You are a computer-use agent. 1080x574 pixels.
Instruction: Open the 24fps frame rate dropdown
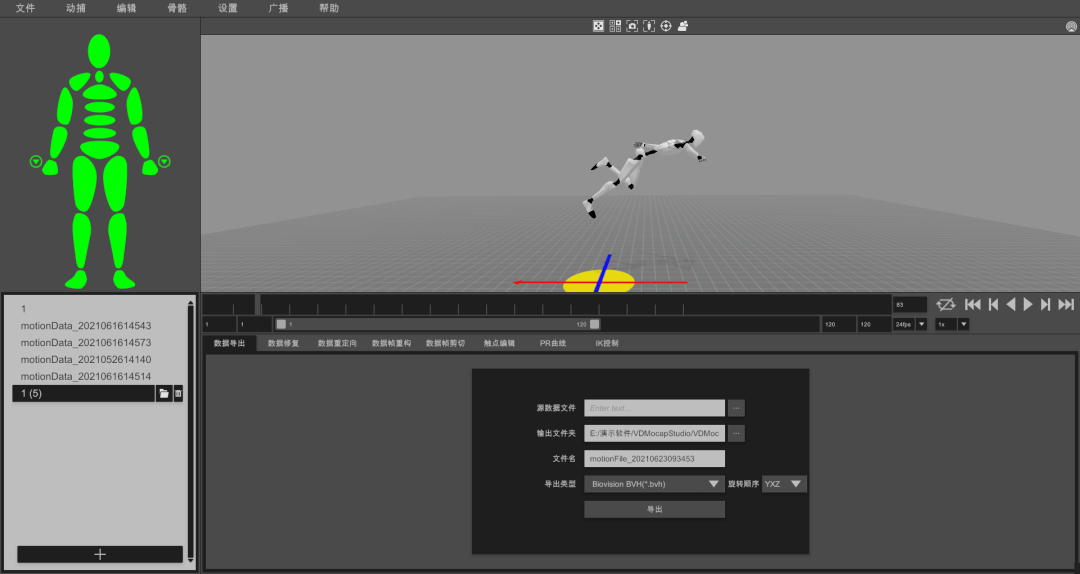click(922, 325)
